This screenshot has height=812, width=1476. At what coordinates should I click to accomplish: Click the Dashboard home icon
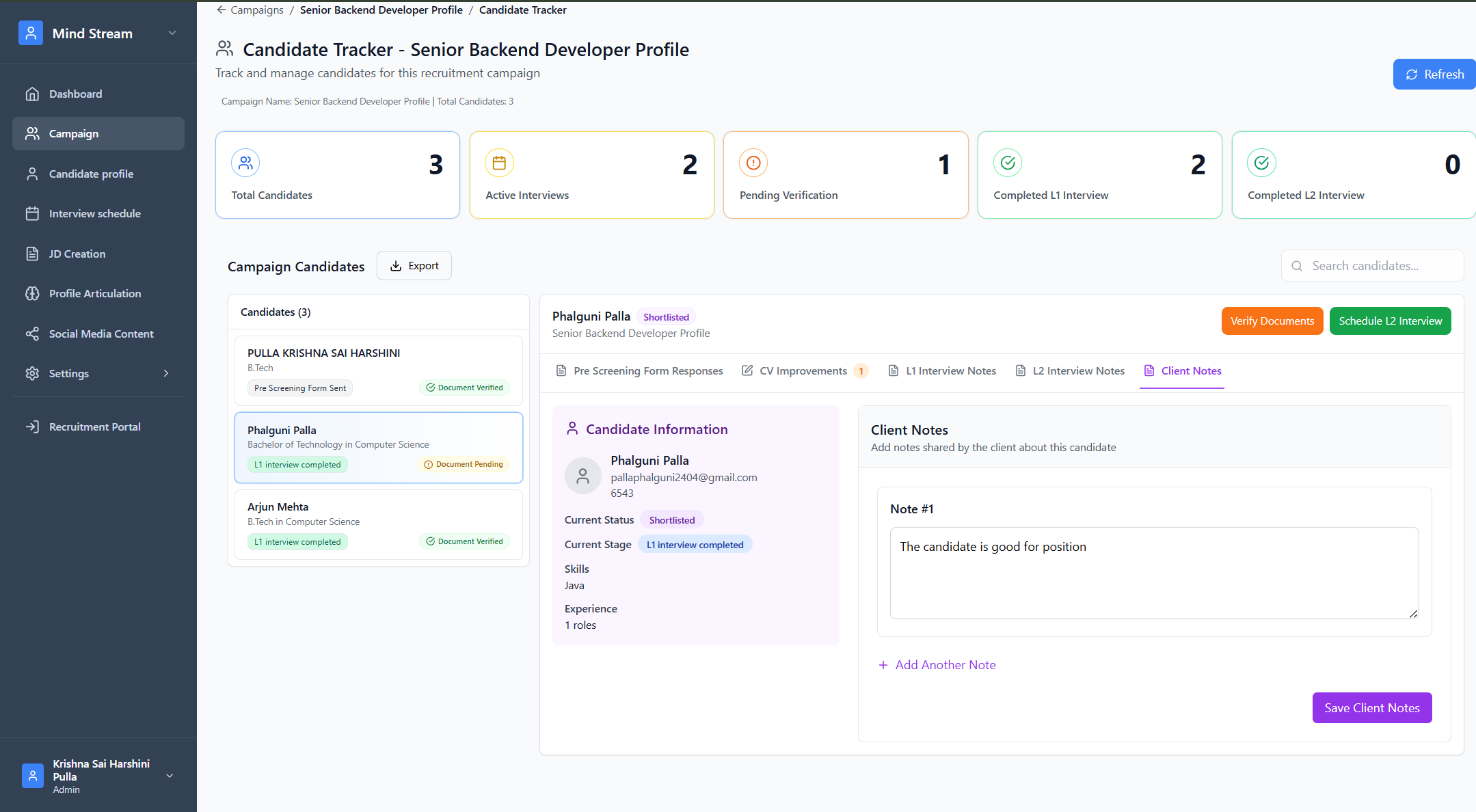coord(32,94)
